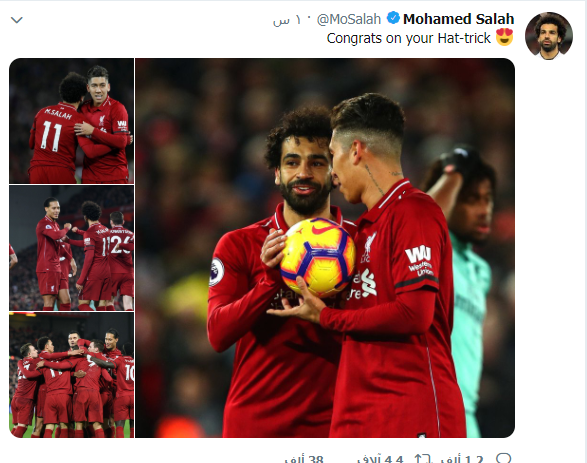The width and height of the screenshot is (587, 463).
Task: Click the 1.2 thousand replies count
Action: [462, 459]
